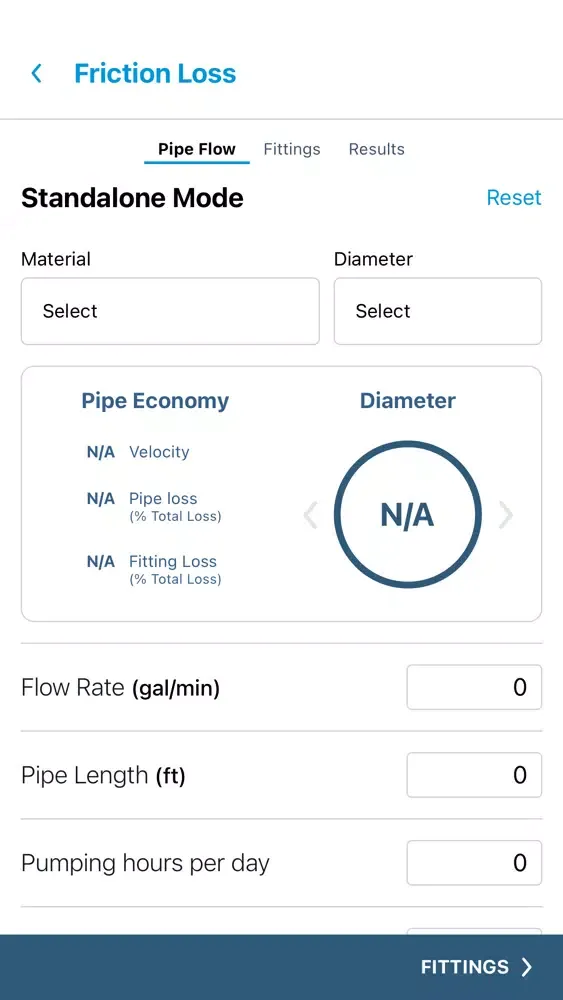Reset the Standalone Mode form

pyautogui.click(x=514, y=197)
